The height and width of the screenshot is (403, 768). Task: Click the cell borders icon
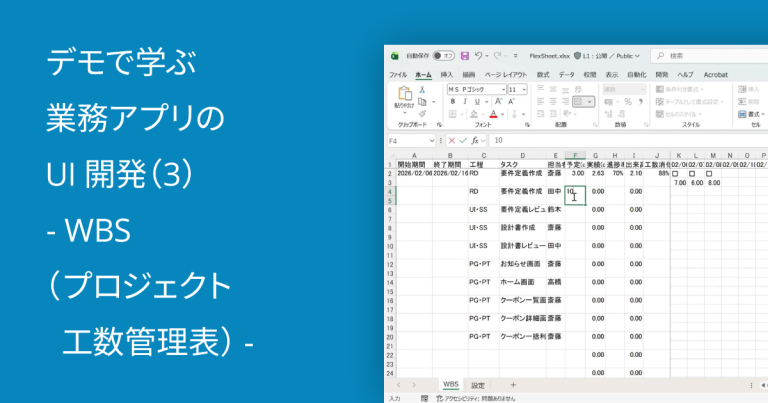[453, 114]
